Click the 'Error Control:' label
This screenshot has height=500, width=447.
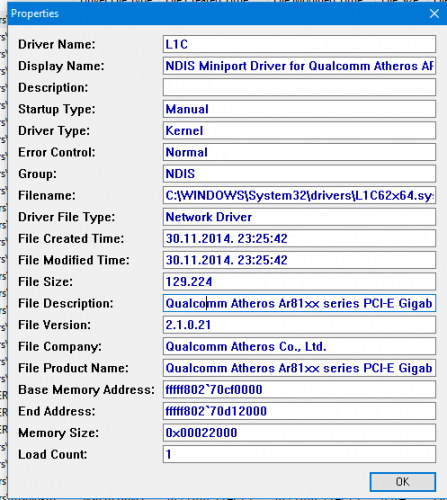coord(57,152)
